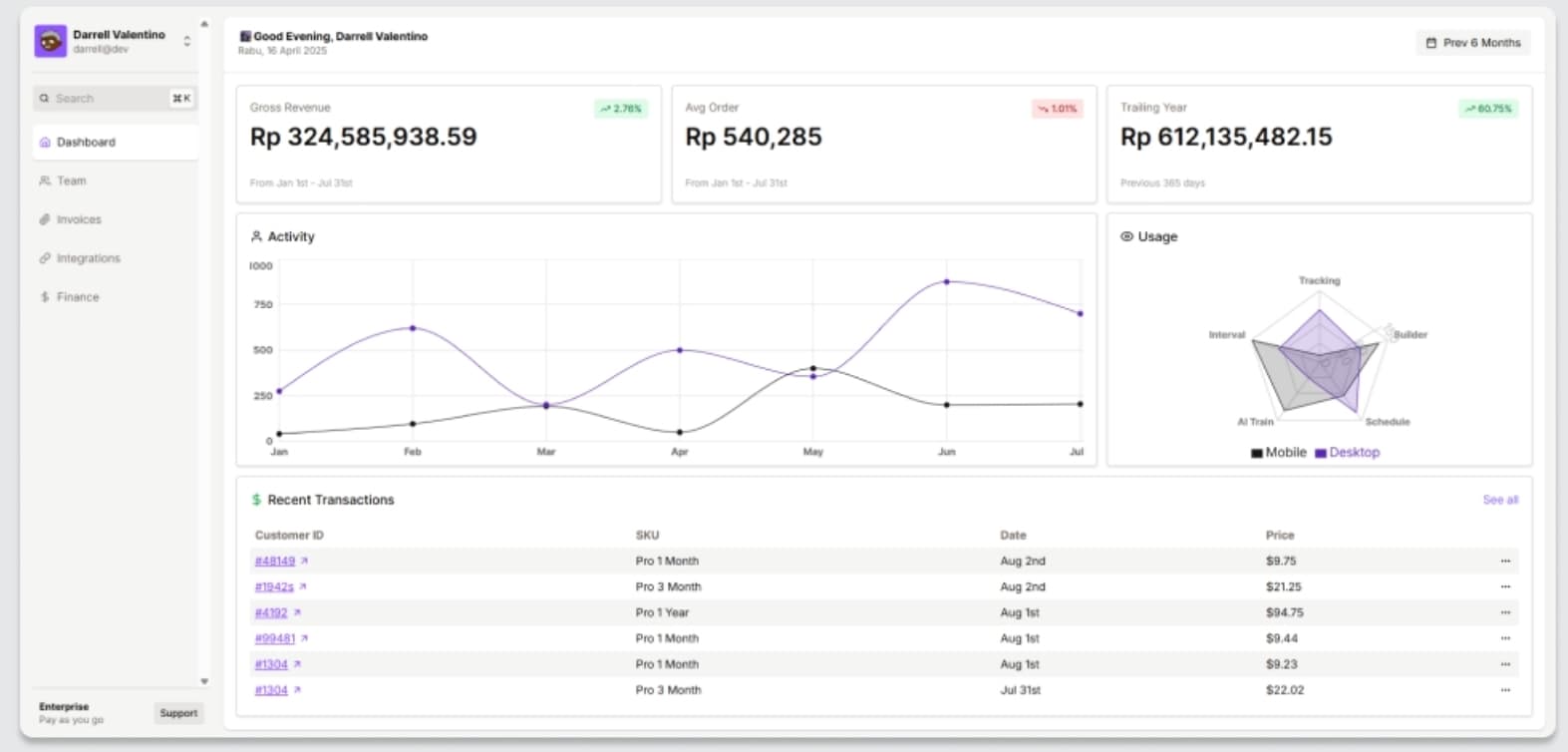Click the Finance dollar sign icon
Image resolution: width=1568 pixels, height=752 pixels.
(x=45, y=297)
